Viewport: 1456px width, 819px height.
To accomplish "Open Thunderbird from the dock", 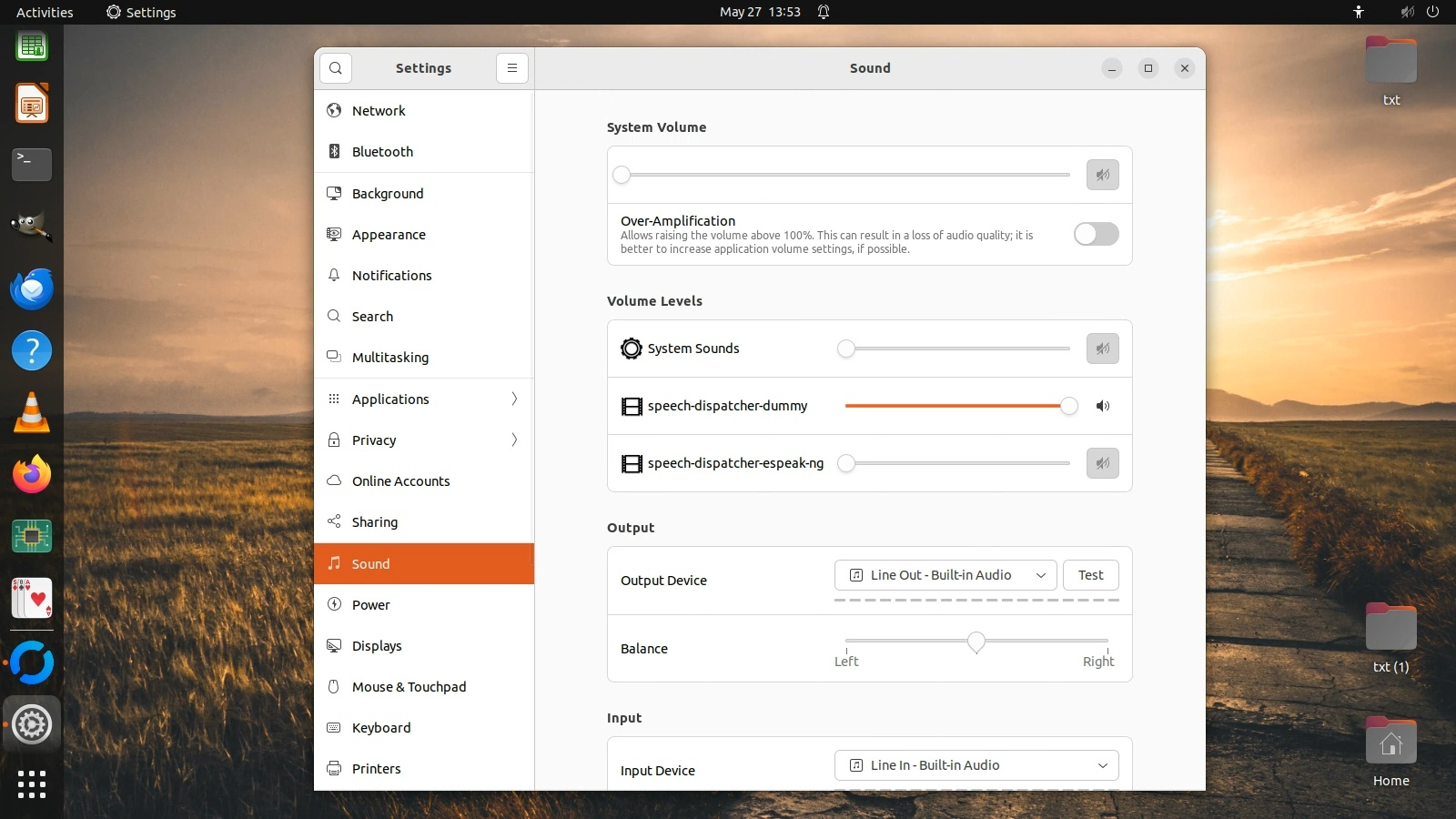I will click(32, 289).
